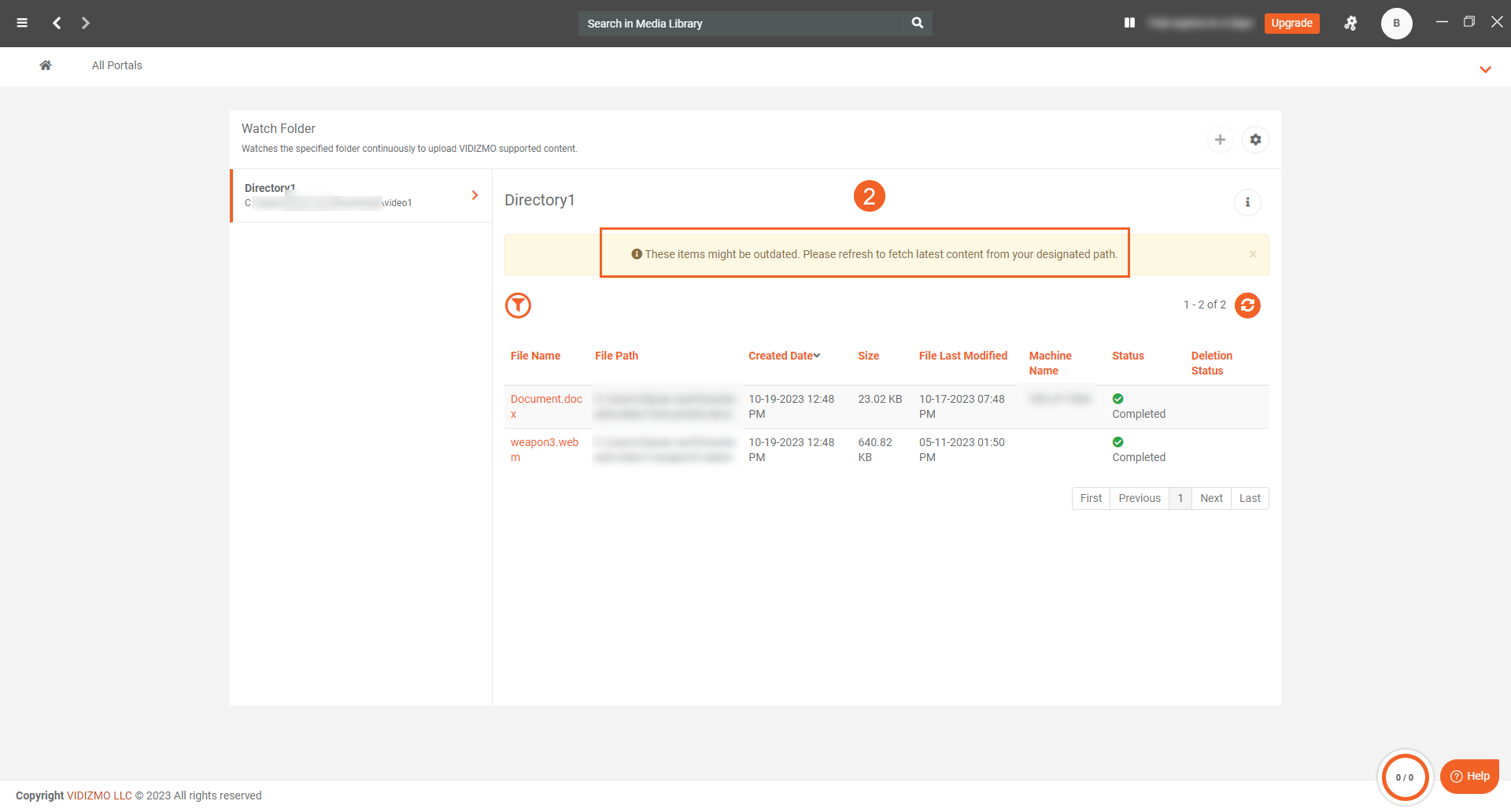Expand the top-right chevron panel
This screenshot has width=1511, height=812.
tap(1485, 69)
